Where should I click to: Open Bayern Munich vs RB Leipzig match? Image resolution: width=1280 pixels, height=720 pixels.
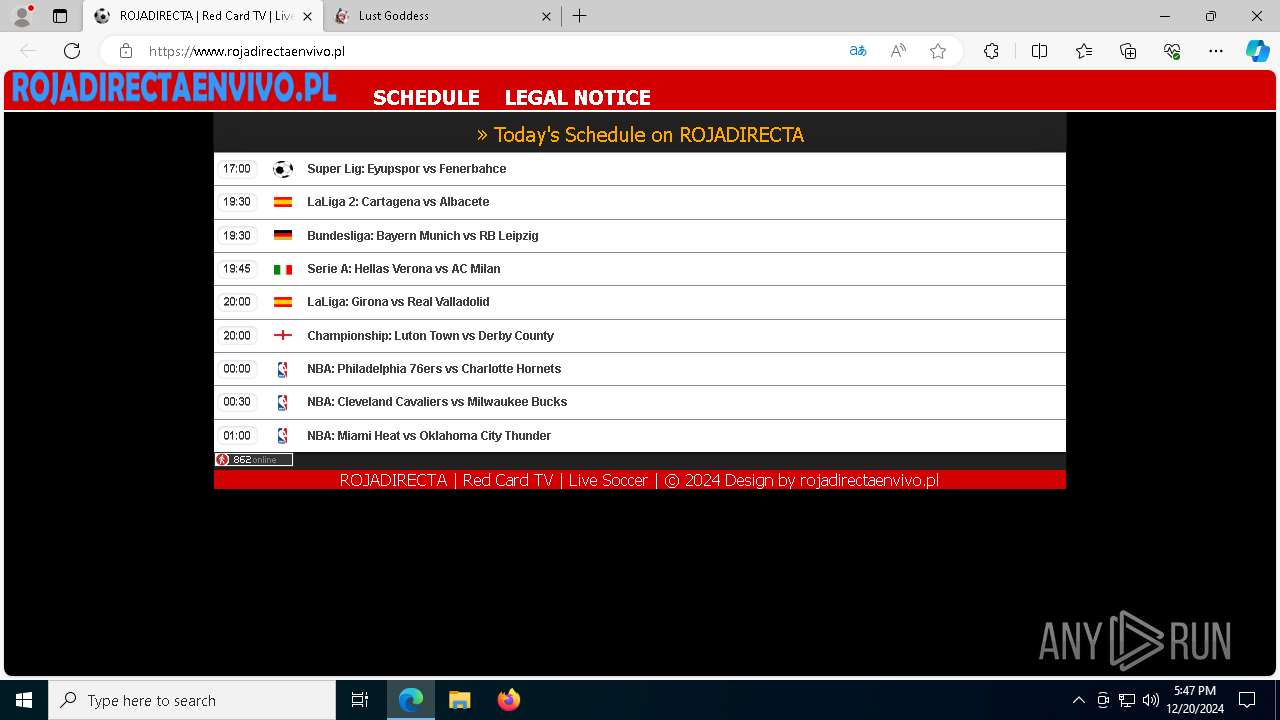423,236
